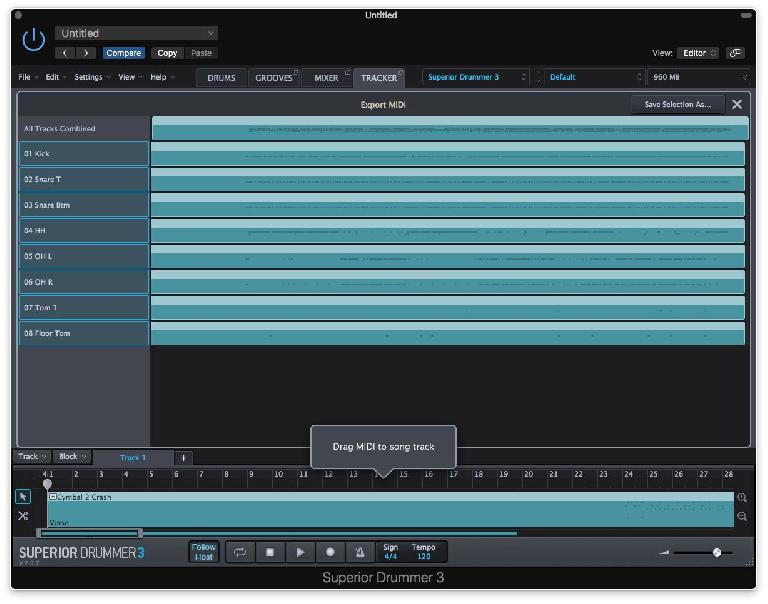Start recording with the record button
Image resolution: width=768 pixels, height=604 pixels.
coord(330,552)
